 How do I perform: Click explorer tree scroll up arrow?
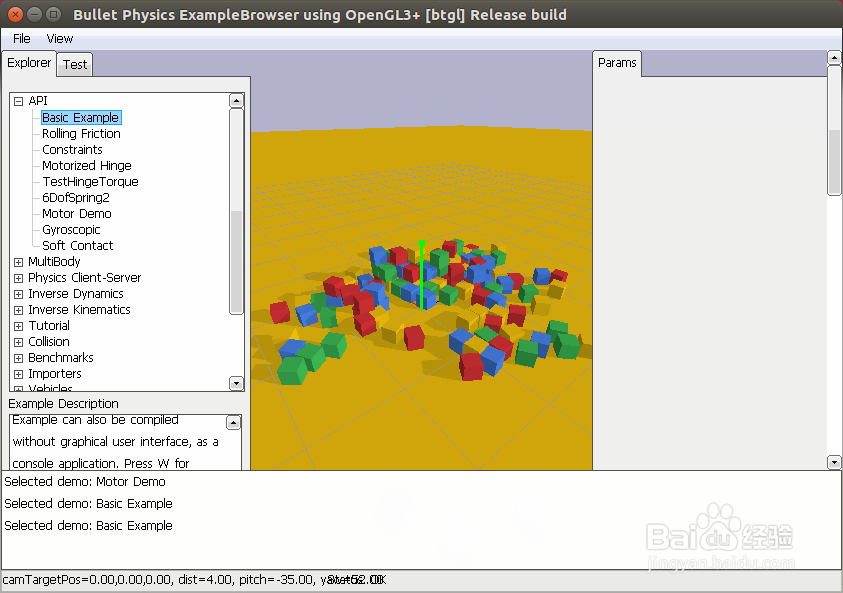coord(237,101)
